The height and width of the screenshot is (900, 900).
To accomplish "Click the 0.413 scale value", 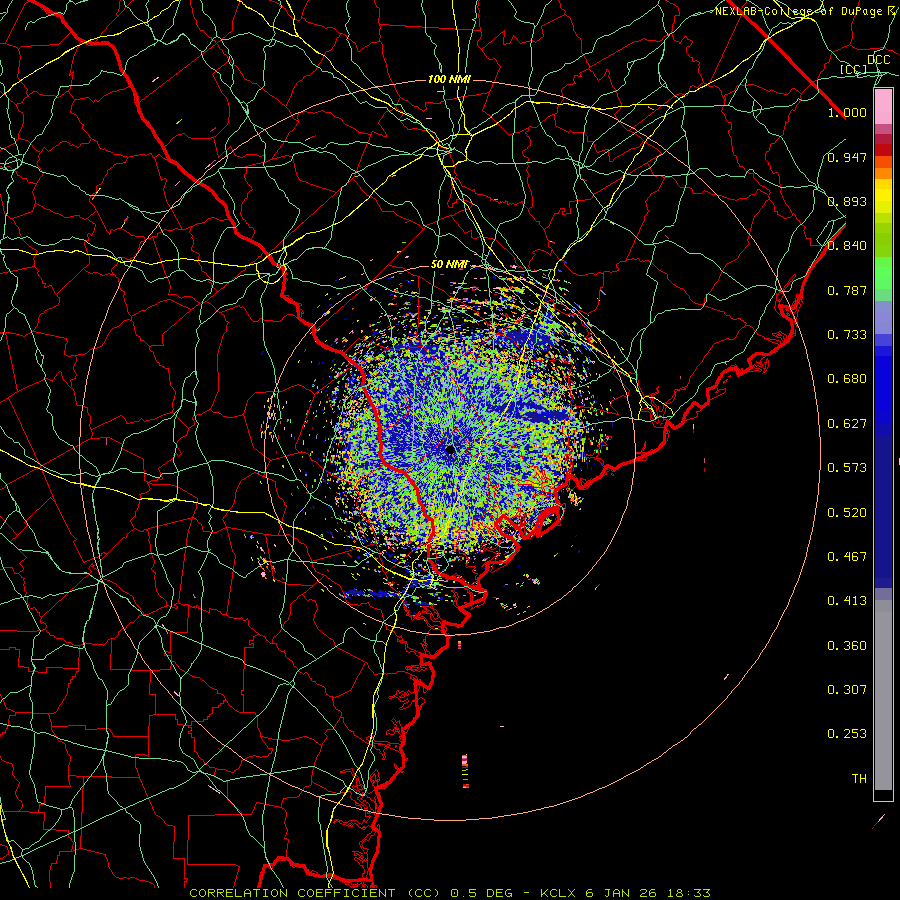I will pos(847,601).
